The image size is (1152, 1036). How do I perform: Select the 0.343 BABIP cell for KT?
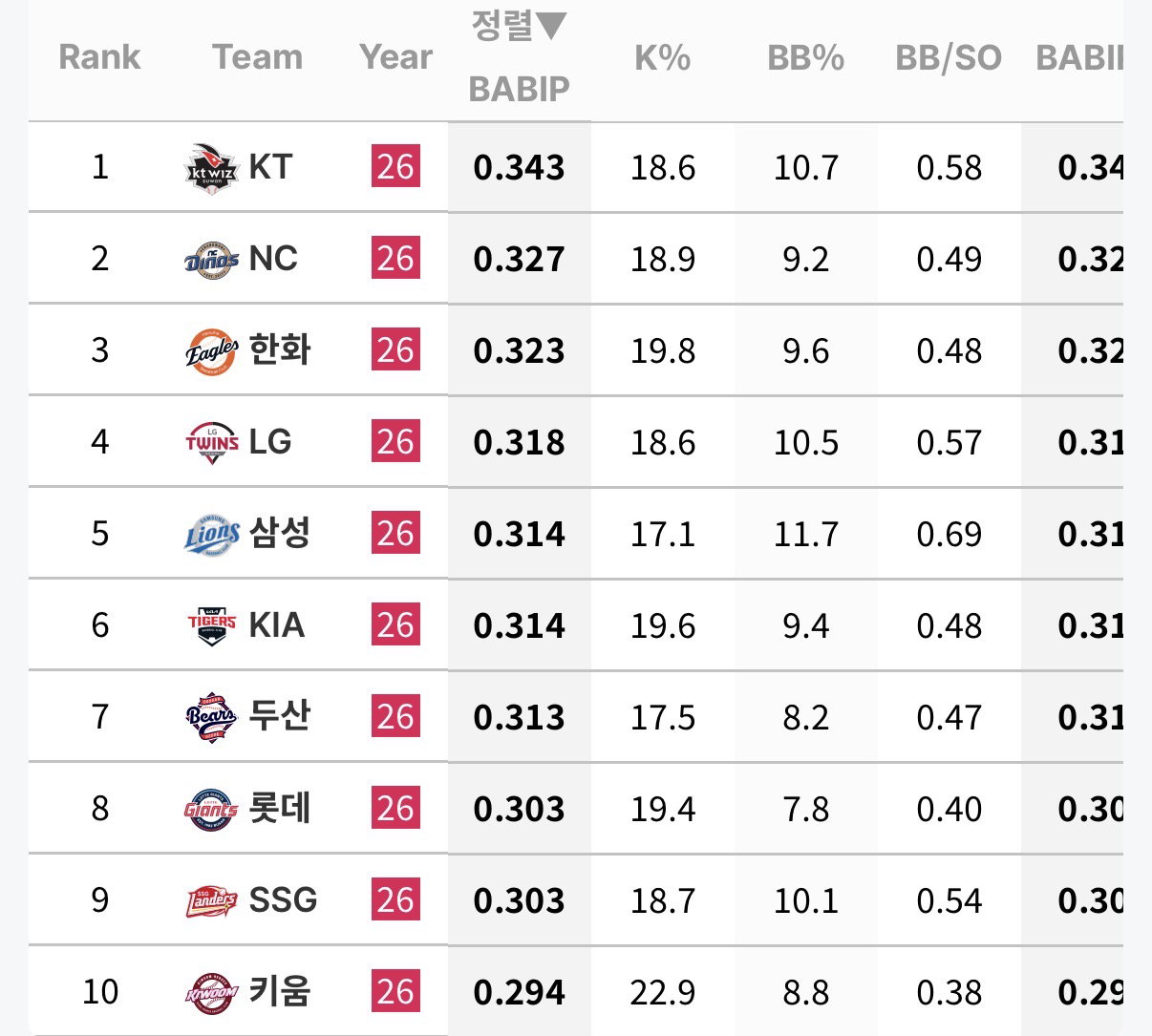519,168
